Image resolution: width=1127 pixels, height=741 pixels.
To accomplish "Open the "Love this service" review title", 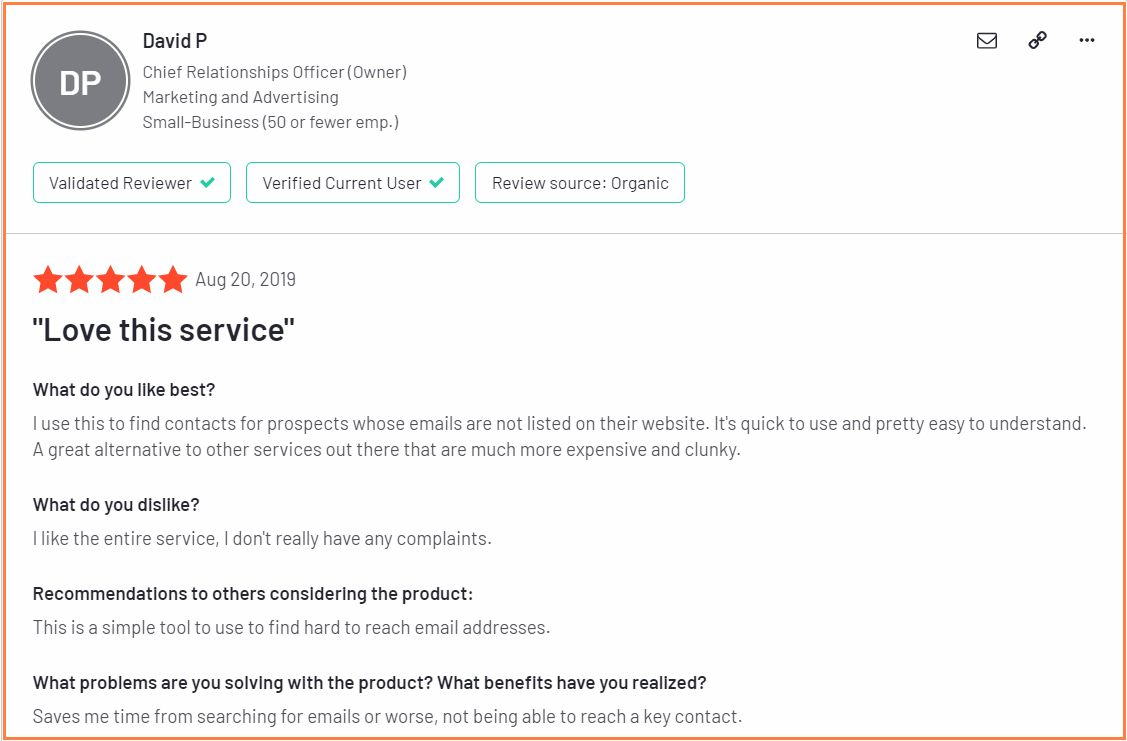I will (164, 331).
